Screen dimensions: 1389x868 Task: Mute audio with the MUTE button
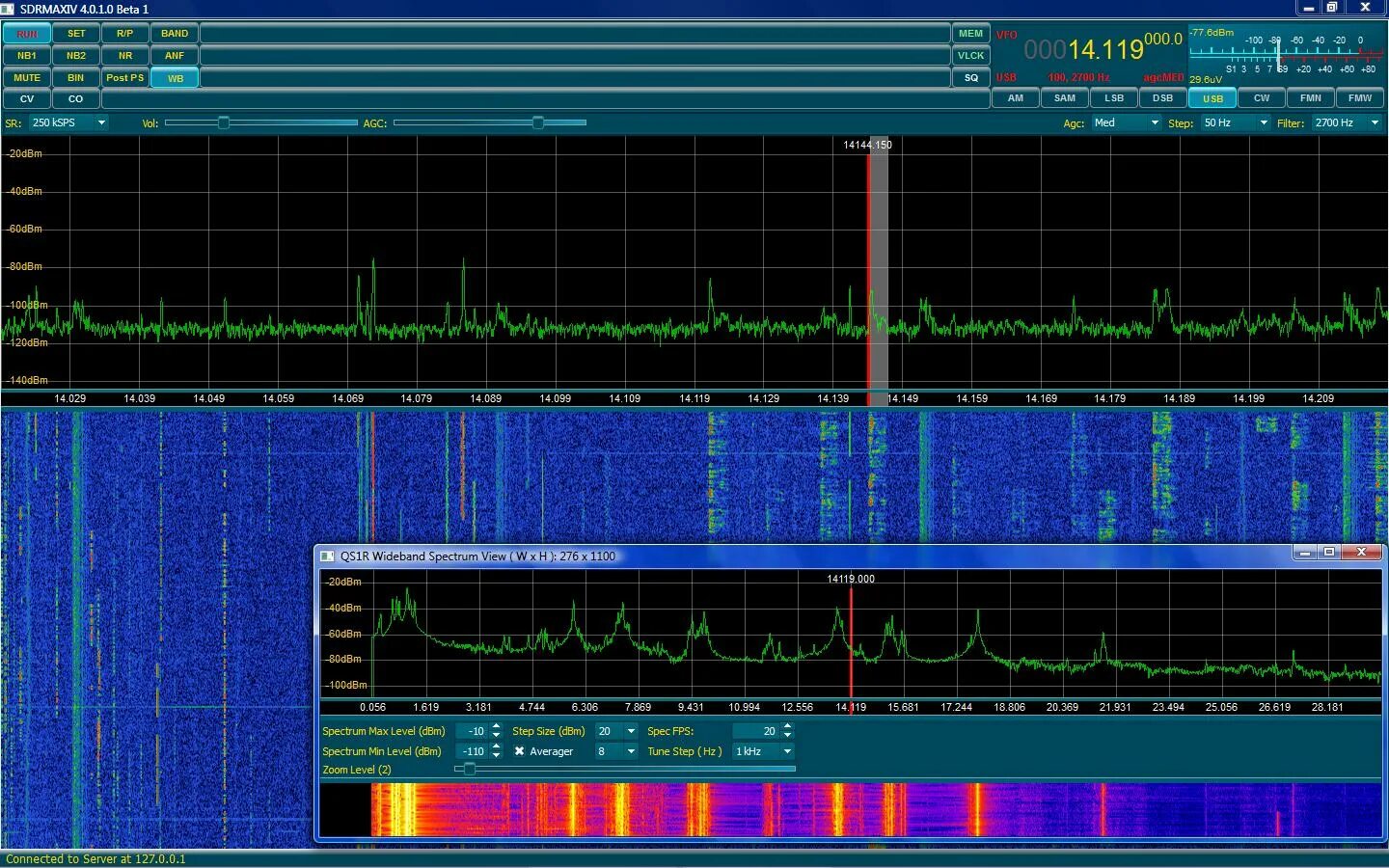[x=27, y=78]
